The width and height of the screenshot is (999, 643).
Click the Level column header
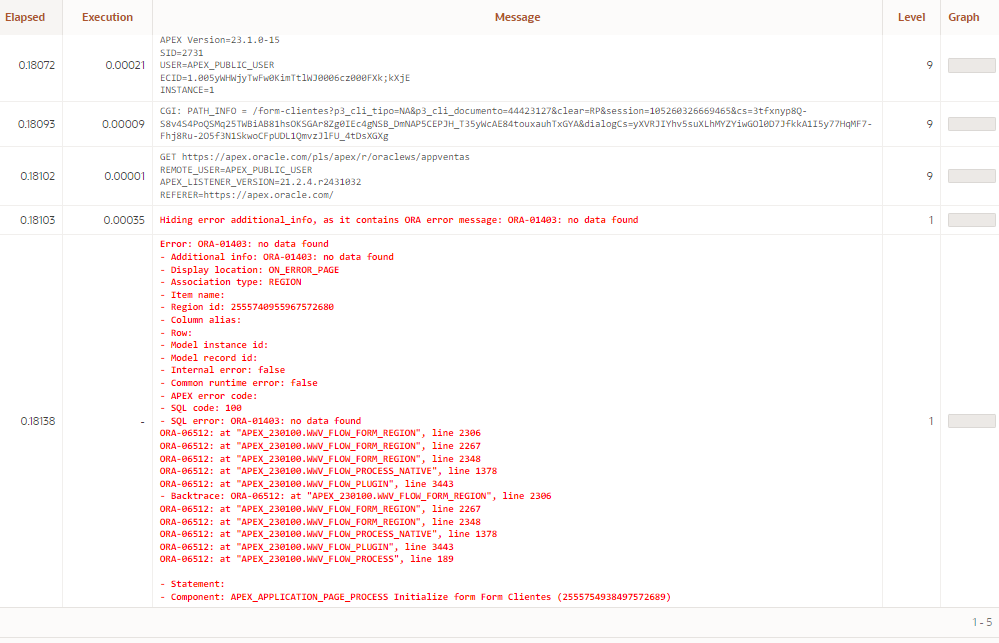point(911,17)
